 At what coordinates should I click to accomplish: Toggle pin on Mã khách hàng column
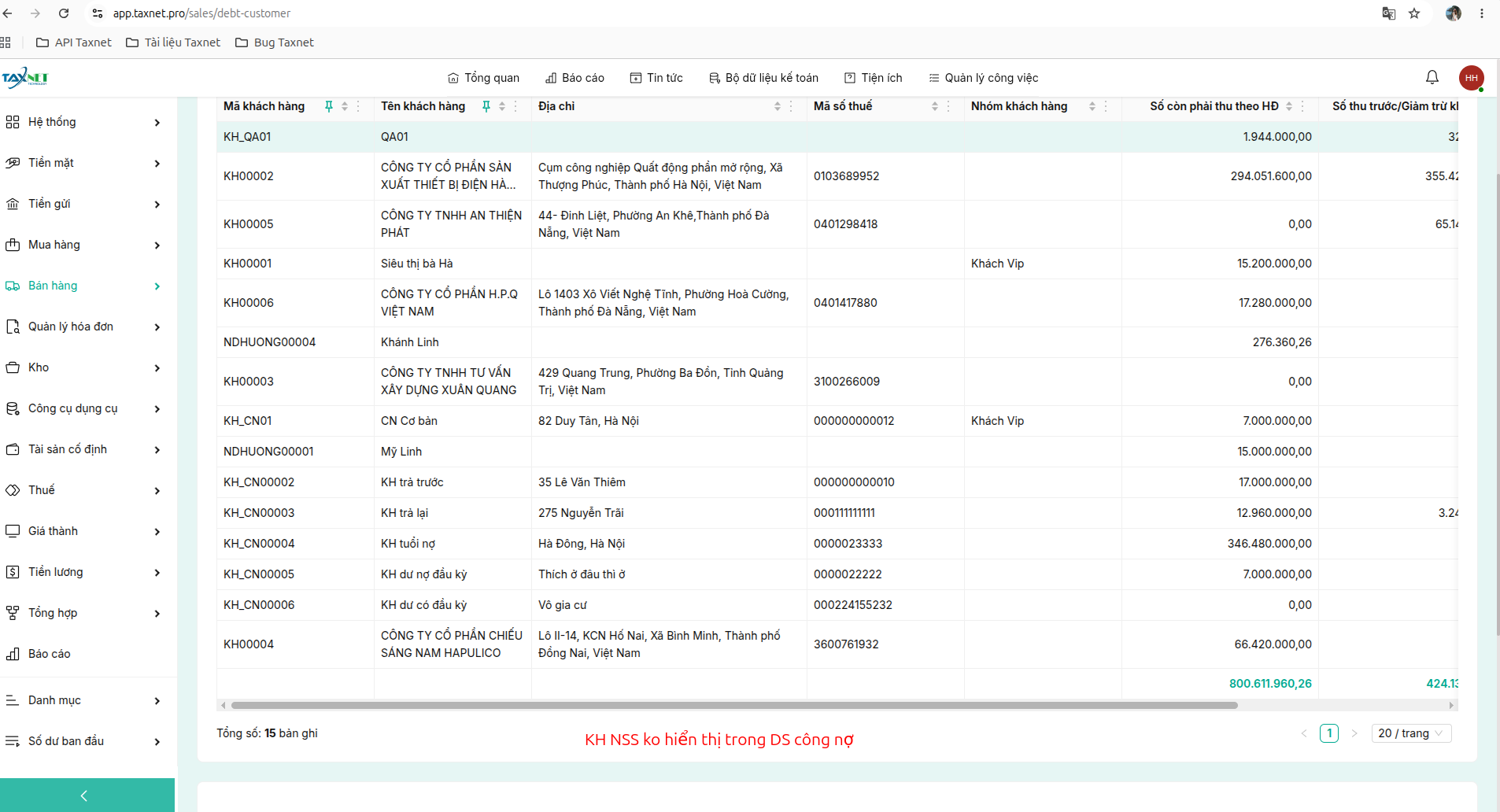coord(329,106)
